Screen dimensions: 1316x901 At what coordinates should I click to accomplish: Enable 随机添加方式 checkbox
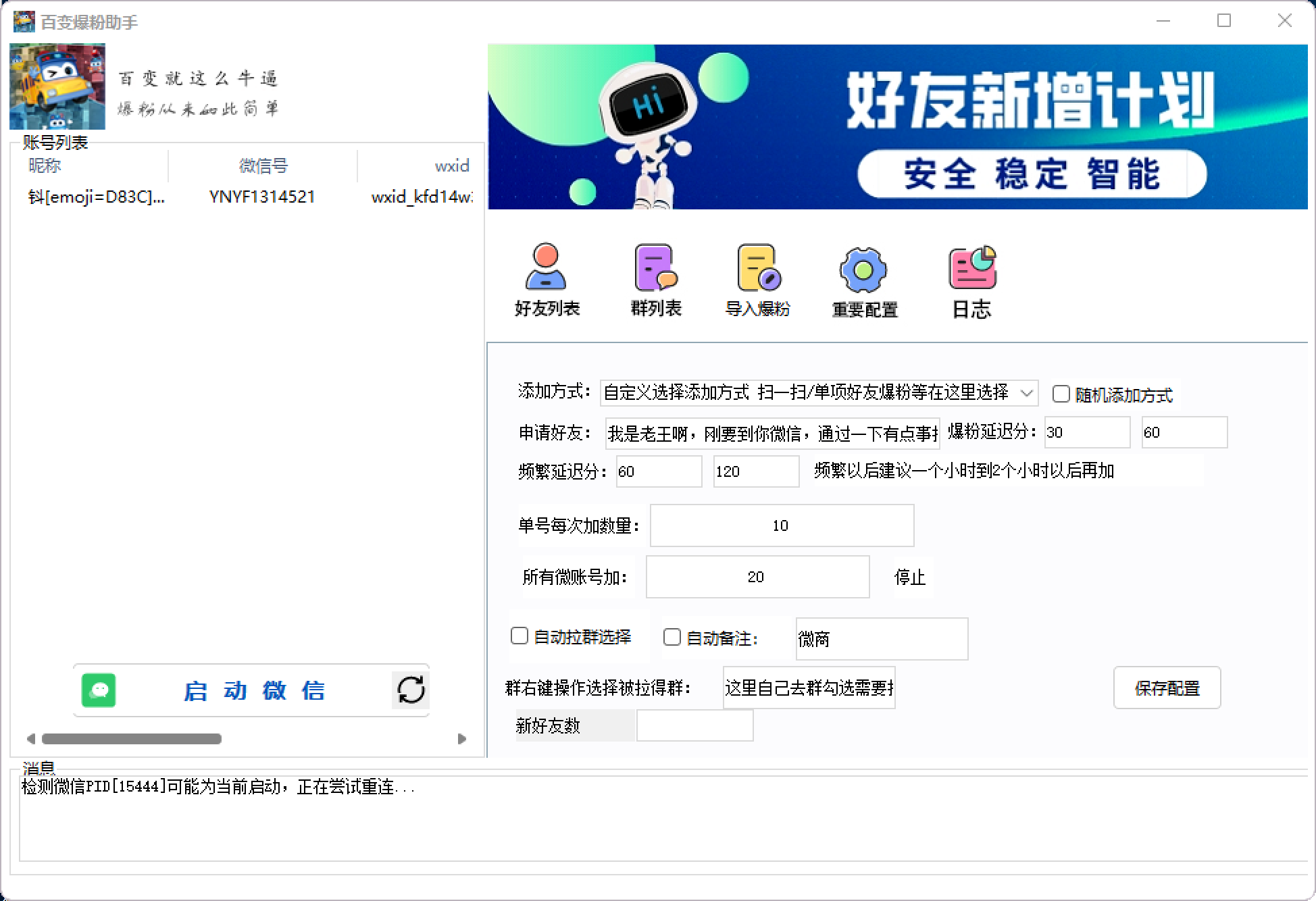(1061, 394)
